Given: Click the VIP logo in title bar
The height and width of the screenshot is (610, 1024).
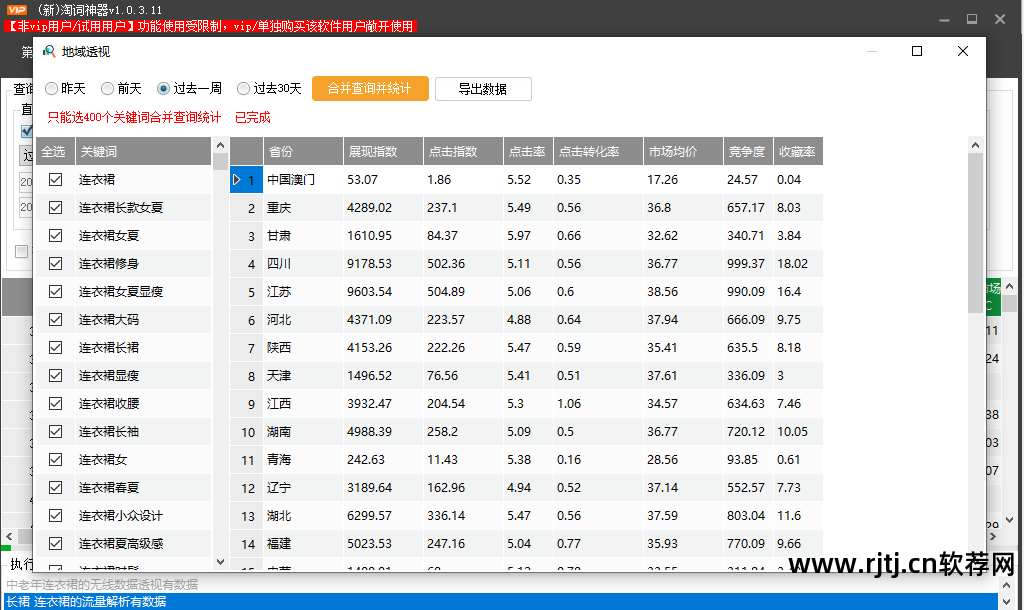Looking at the screenshot, I should click(16, 9).
